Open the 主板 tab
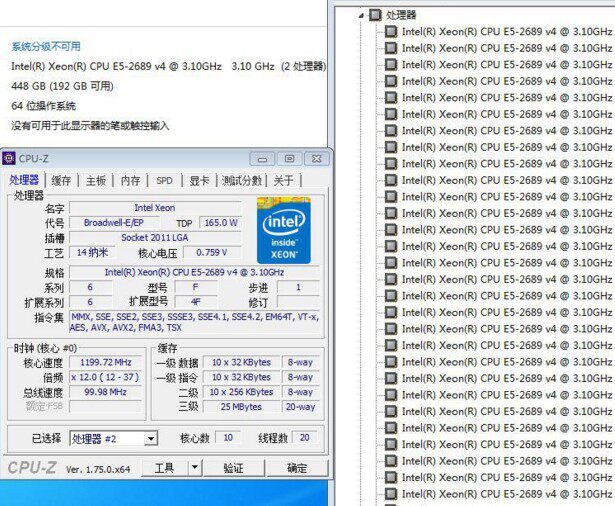 point(96,181)
